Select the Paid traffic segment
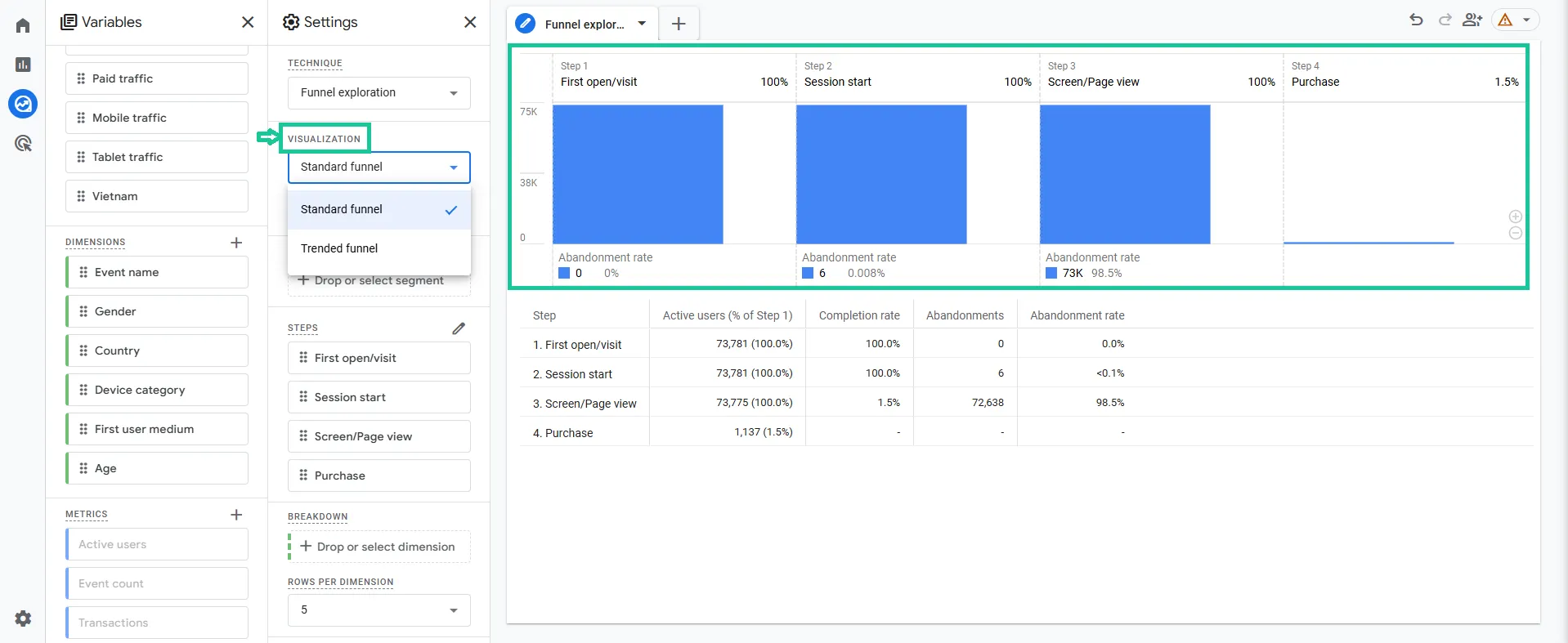Screen dimensions: 1568x643 157,78
